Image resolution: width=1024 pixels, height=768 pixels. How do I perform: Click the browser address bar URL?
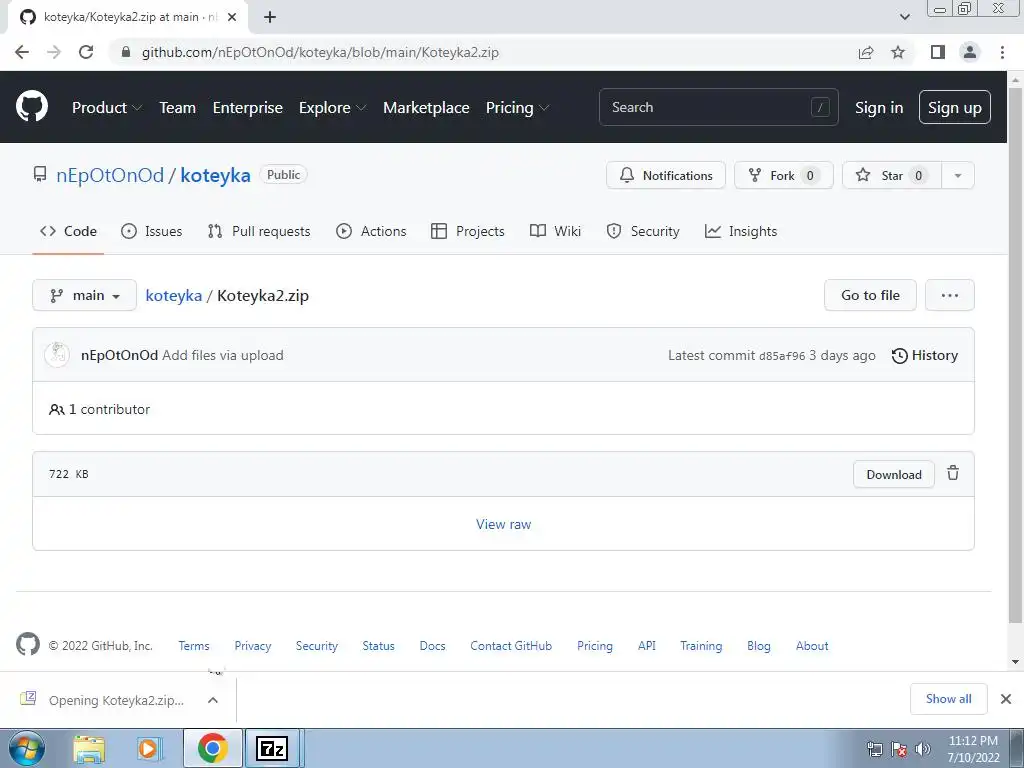(320, 52)
